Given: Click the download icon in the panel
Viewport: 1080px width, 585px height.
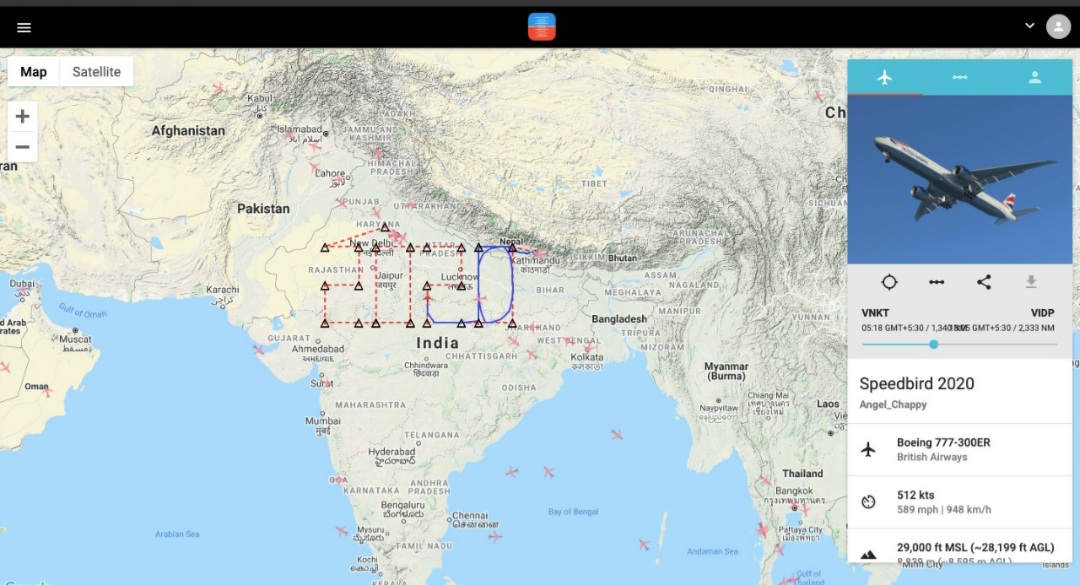Looking at the screenshot, I should pyautogui.click(x=1031, y=282).
